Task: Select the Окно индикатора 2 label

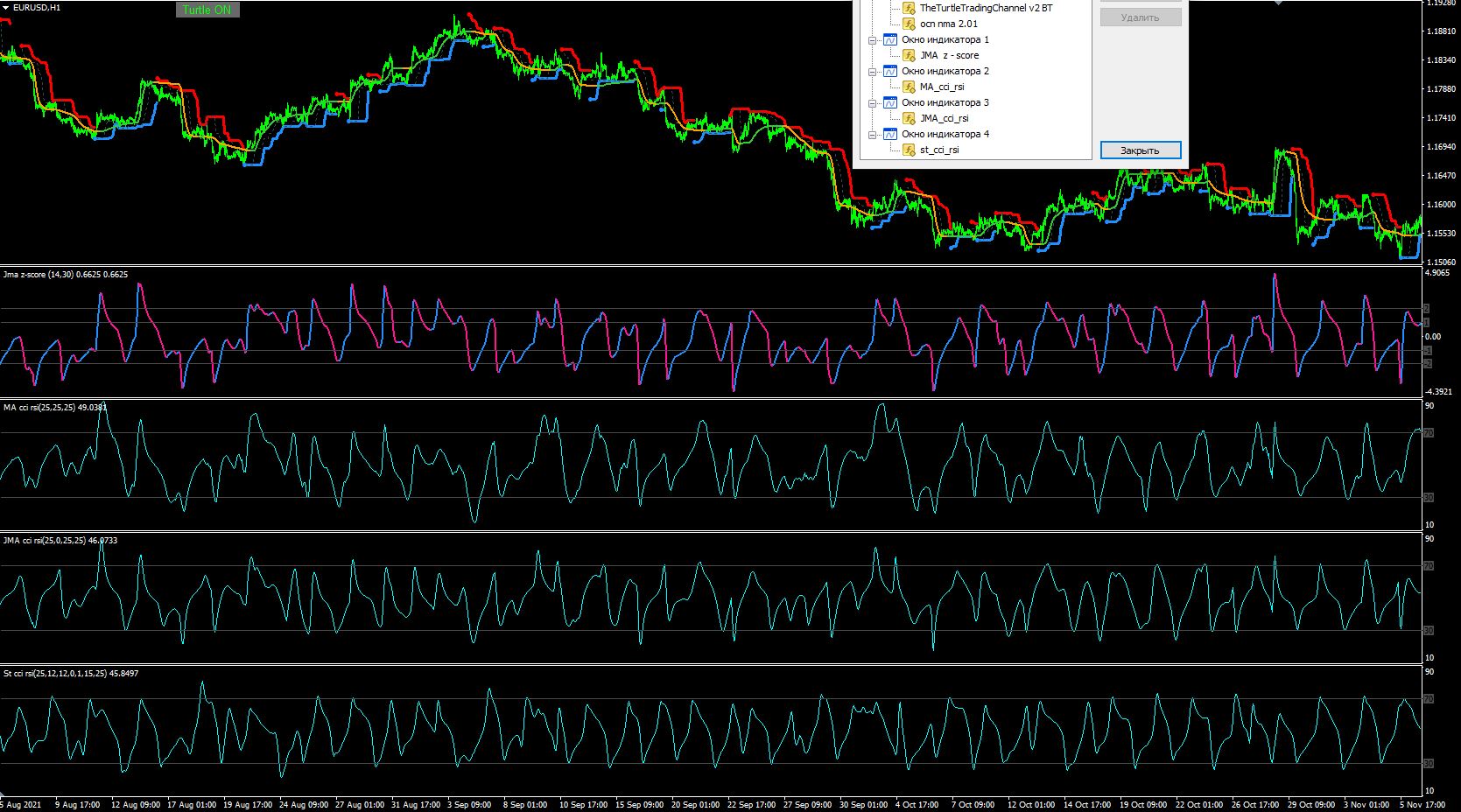Action: 945,71
